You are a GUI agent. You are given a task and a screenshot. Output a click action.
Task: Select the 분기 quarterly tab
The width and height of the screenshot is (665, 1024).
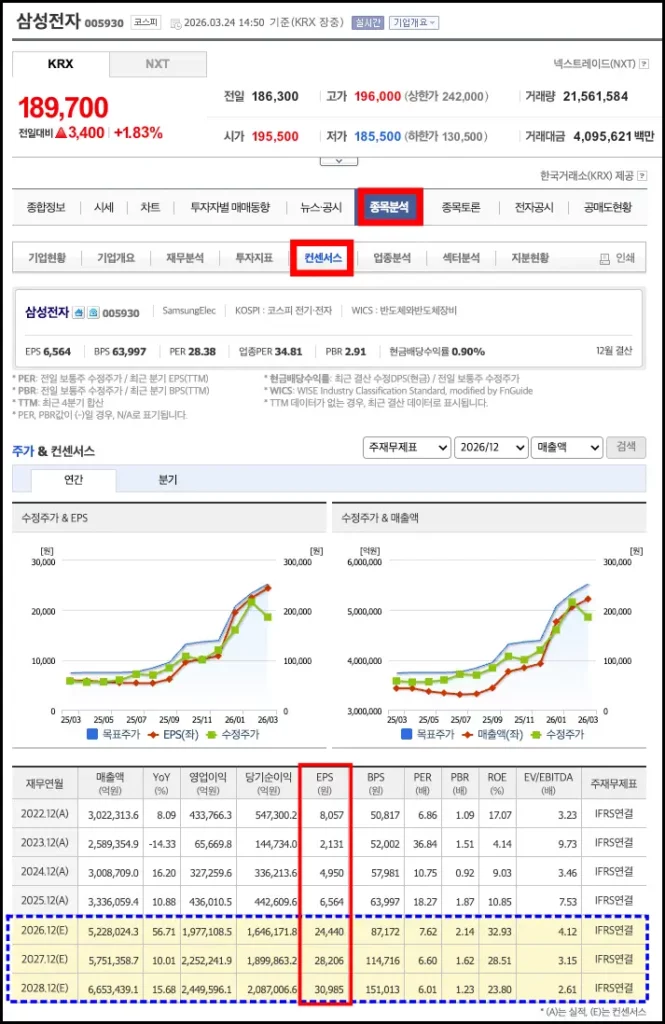pos(168,480)
